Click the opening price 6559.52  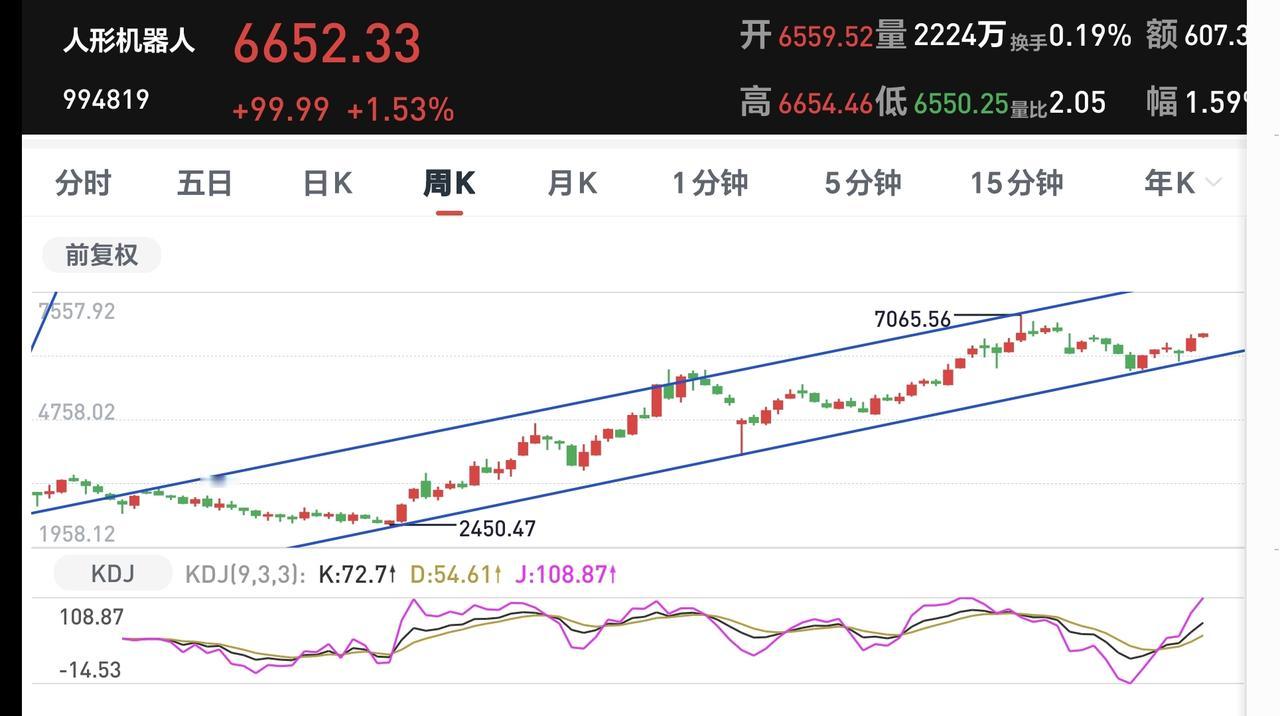point(825,37)
